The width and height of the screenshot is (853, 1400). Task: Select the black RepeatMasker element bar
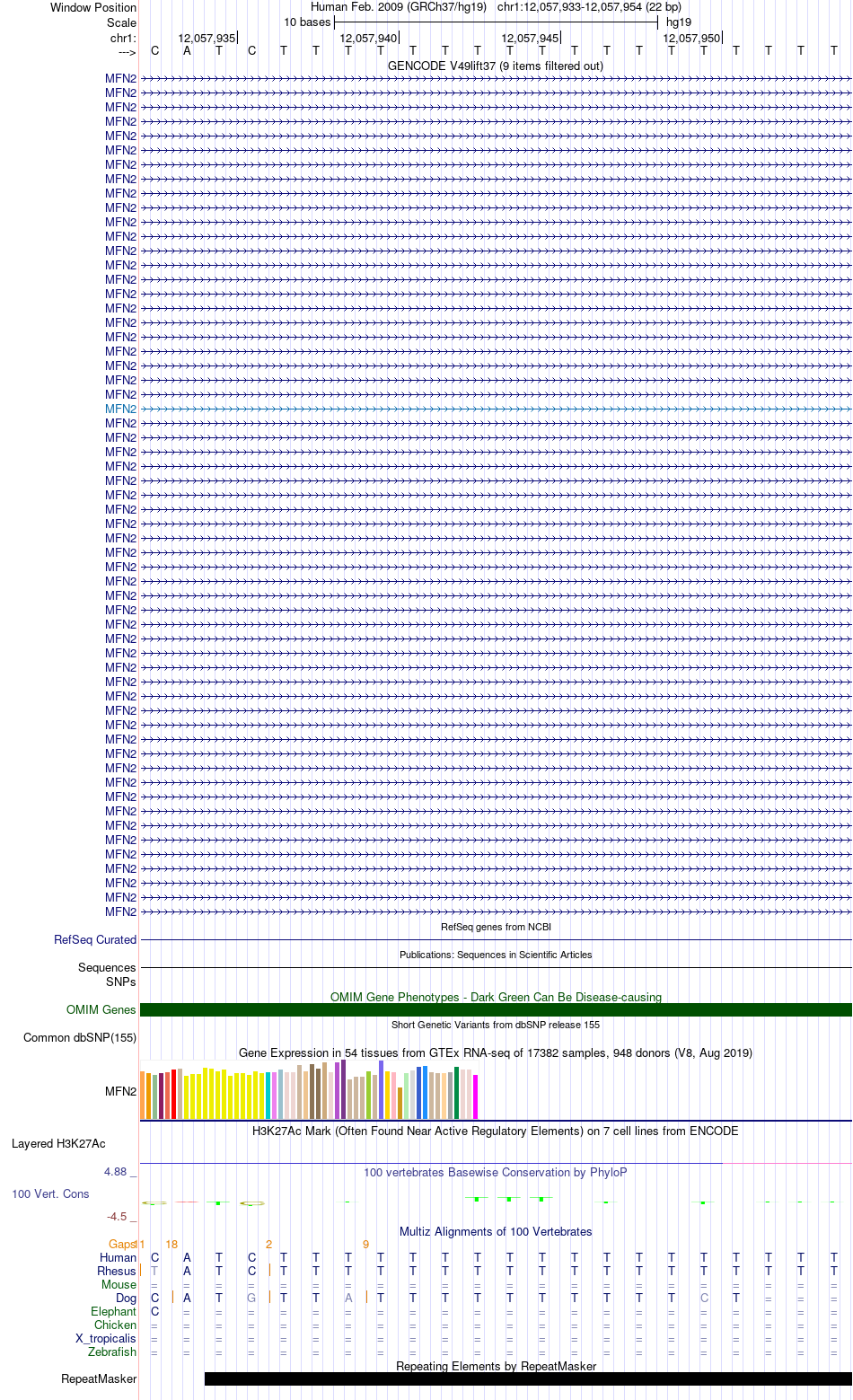tap(528, 1378)
